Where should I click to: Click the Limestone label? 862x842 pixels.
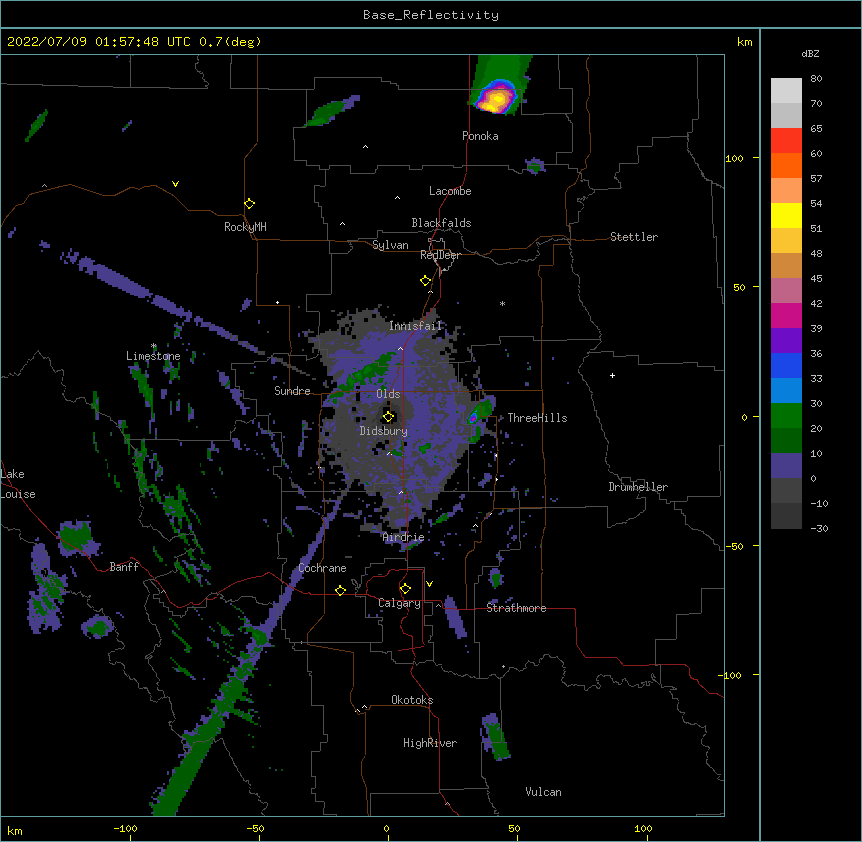(x=153, y=356)
